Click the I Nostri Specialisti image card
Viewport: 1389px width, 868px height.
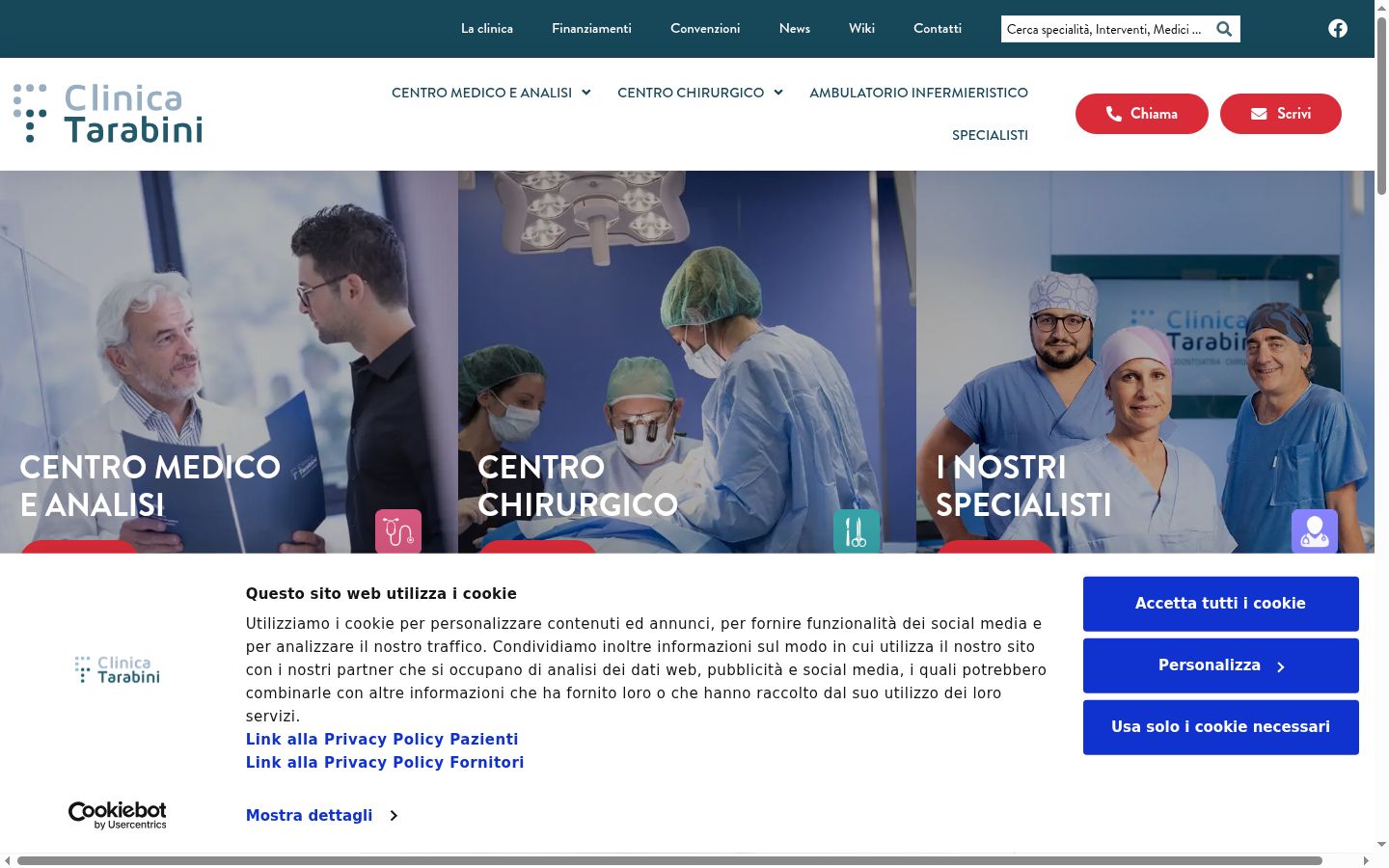1145,362
